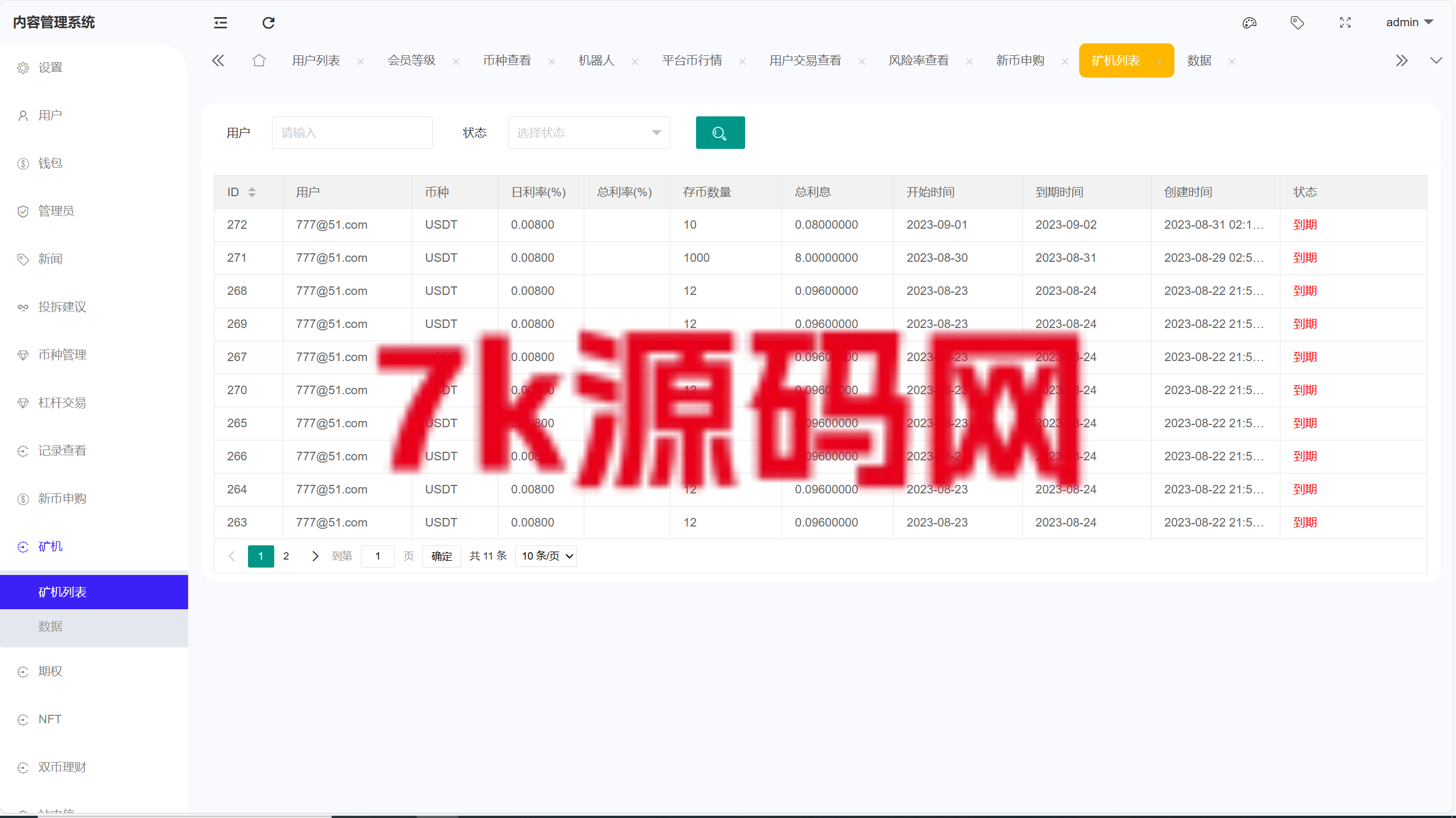Close the 币种查看 tab
The image size is (1456, 818).
[551, 62]
